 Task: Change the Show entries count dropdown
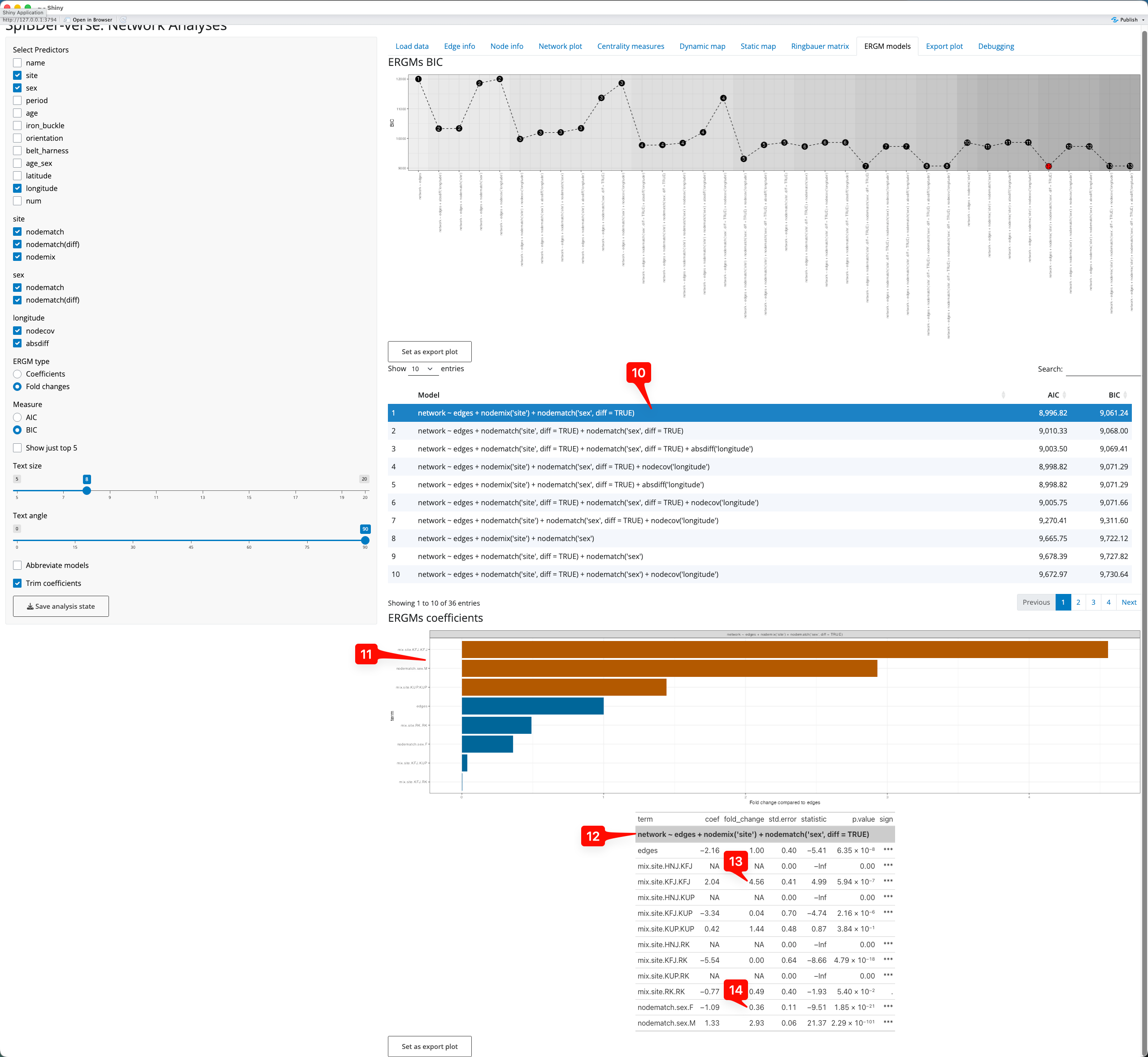click(423, 369)
